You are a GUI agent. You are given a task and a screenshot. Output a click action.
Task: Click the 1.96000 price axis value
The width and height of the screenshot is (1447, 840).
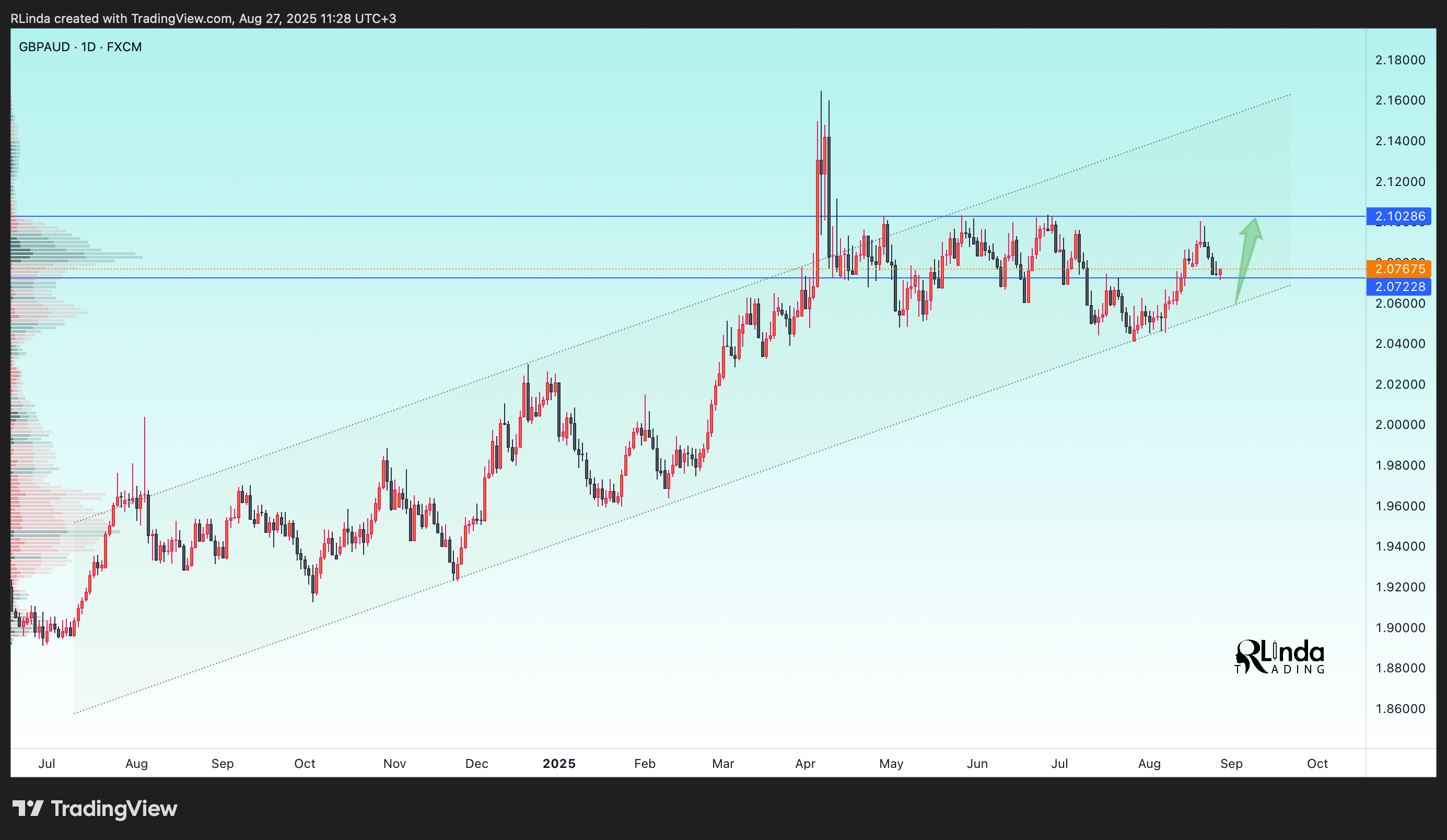pyautogui.click(x=1400, y=506)
